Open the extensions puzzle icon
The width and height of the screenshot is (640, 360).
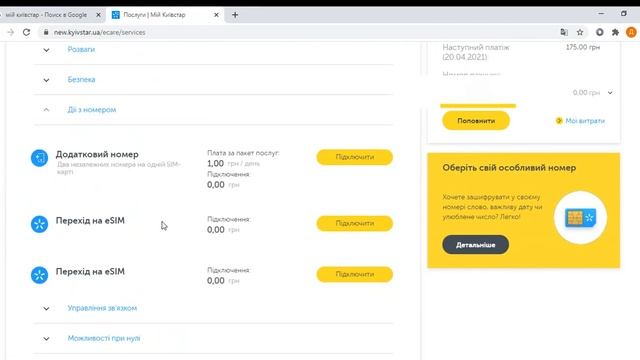pos(615,32)
